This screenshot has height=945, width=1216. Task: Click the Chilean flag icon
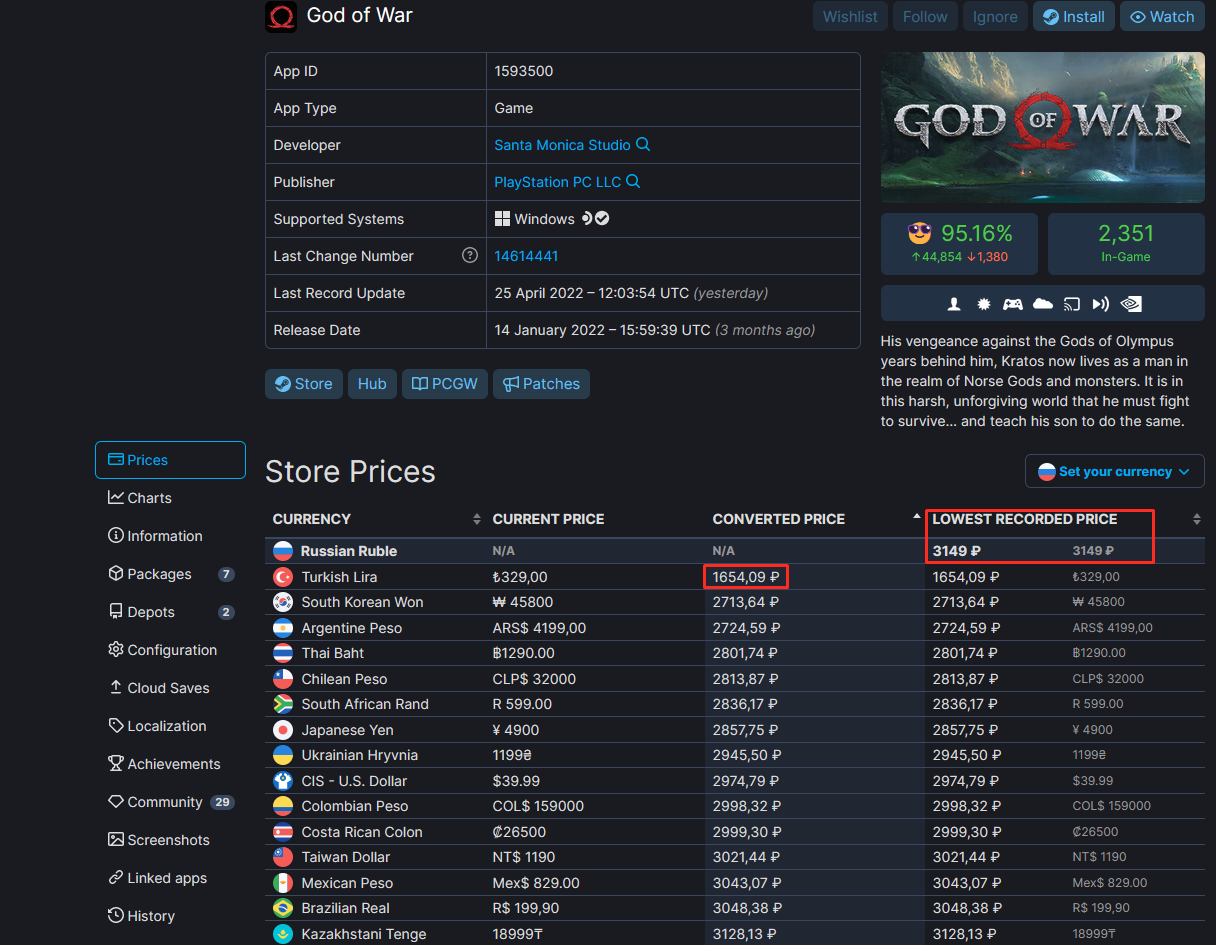pos(283,679)
